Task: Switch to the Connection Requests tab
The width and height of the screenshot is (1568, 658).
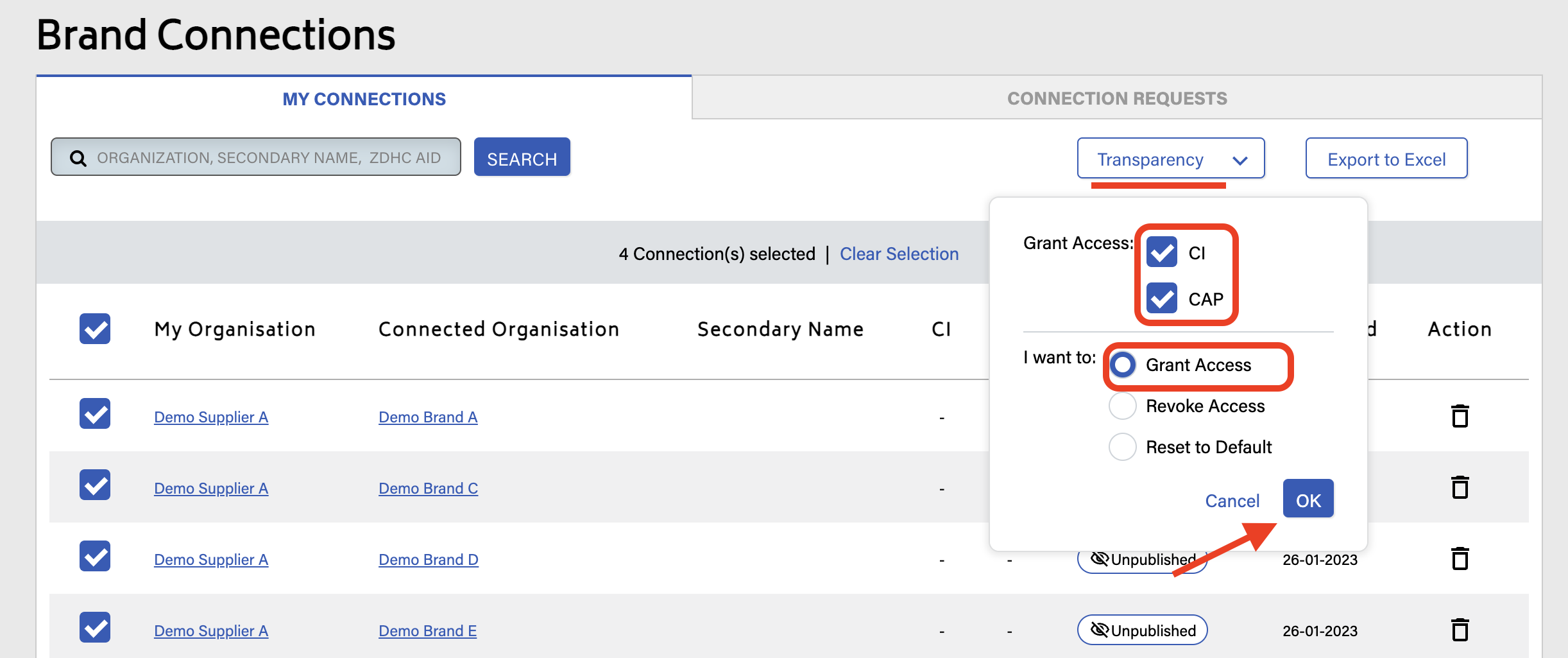Action: click(x=1116, y=98)
